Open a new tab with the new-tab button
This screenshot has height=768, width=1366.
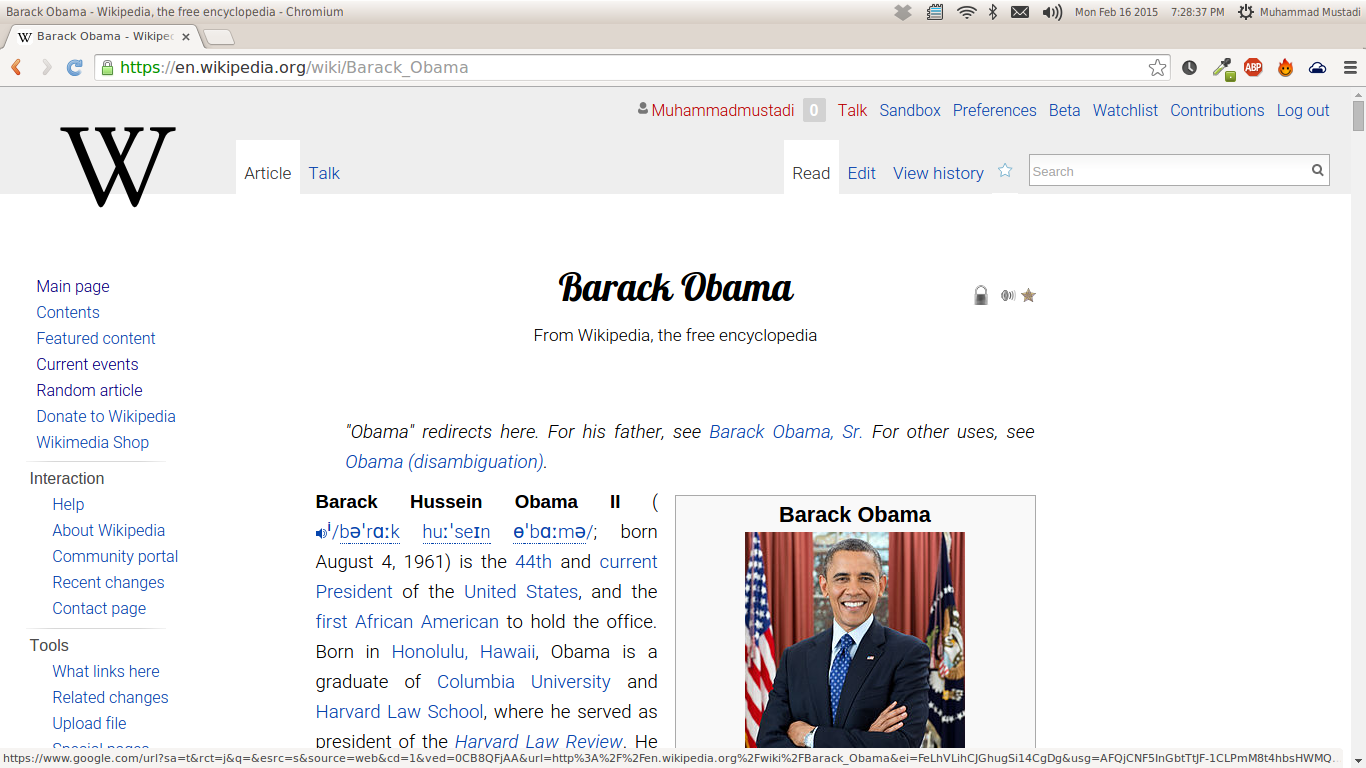pos(219,37)
